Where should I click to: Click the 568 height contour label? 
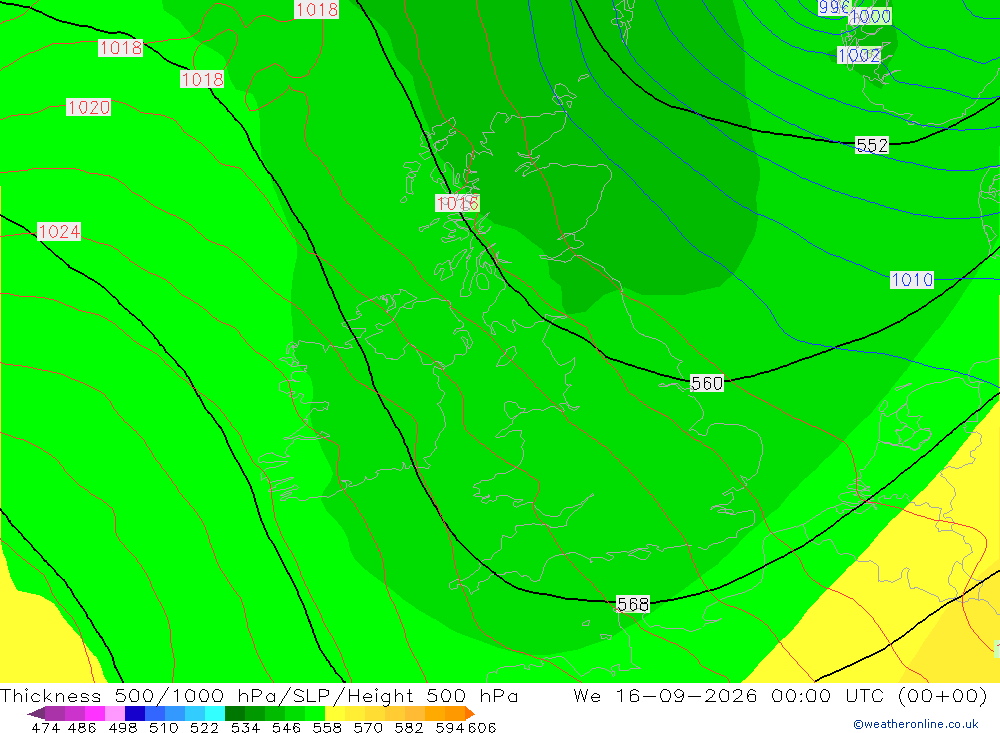point(633,604)
